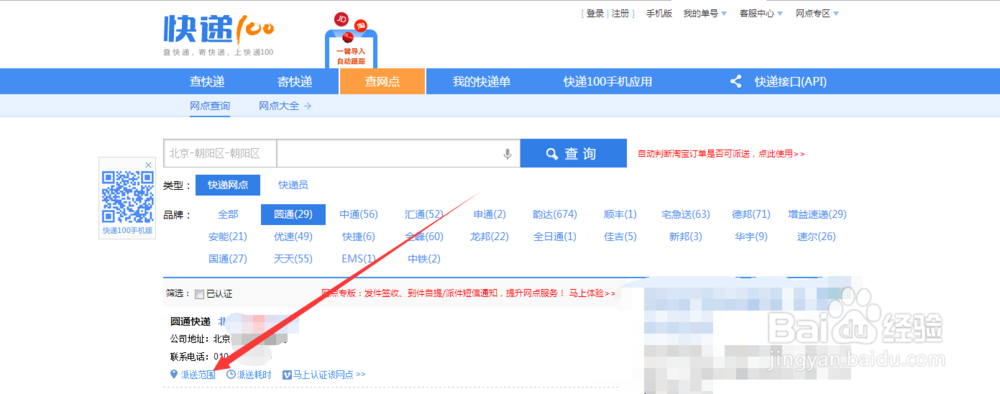Image resolution: width=1000 pixels, height=394 pixels.
Task: Click the keyword search input box
Action: coord(398,154)
